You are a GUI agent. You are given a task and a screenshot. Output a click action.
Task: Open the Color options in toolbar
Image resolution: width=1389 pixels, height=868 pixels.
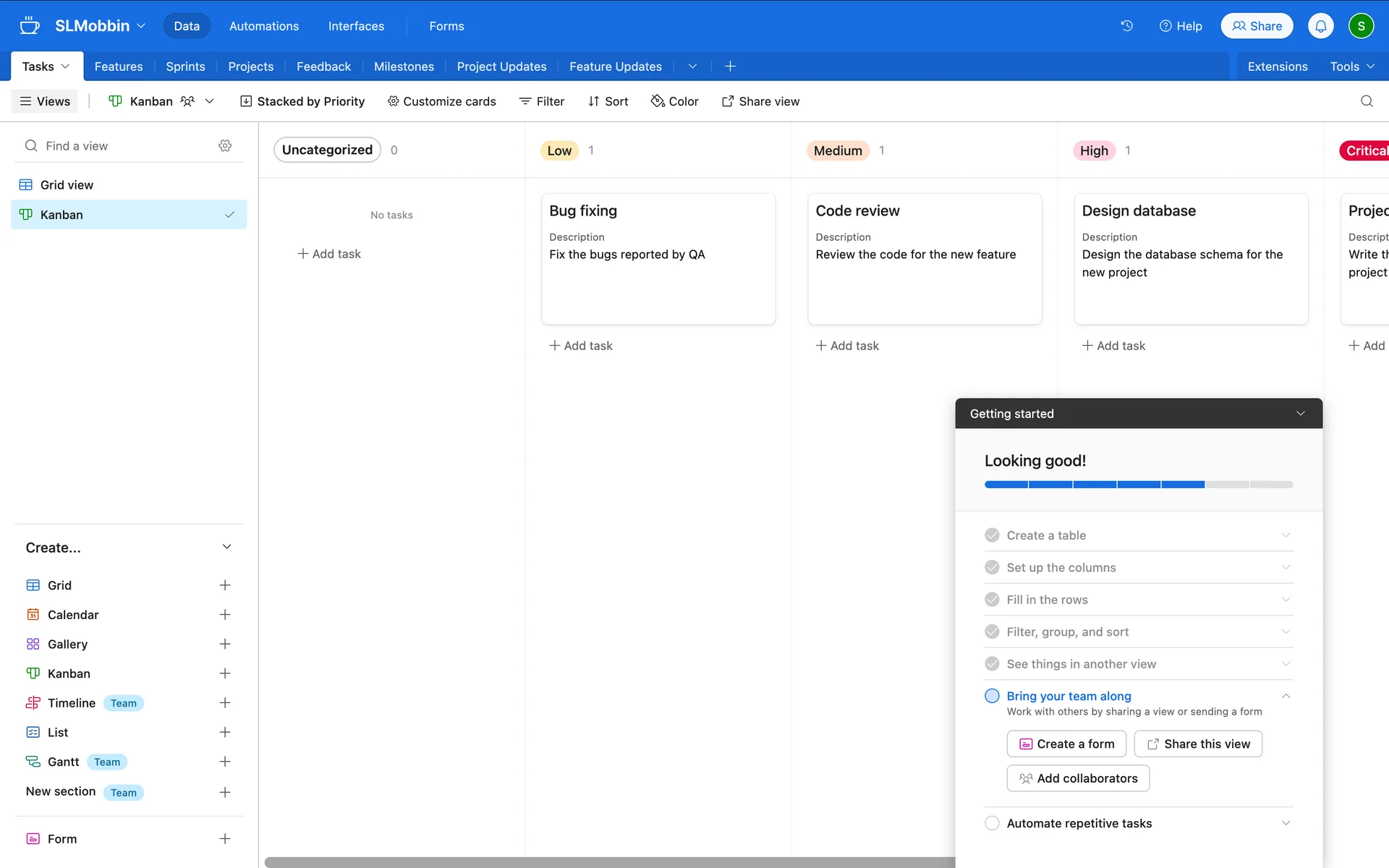pos(674,101)
